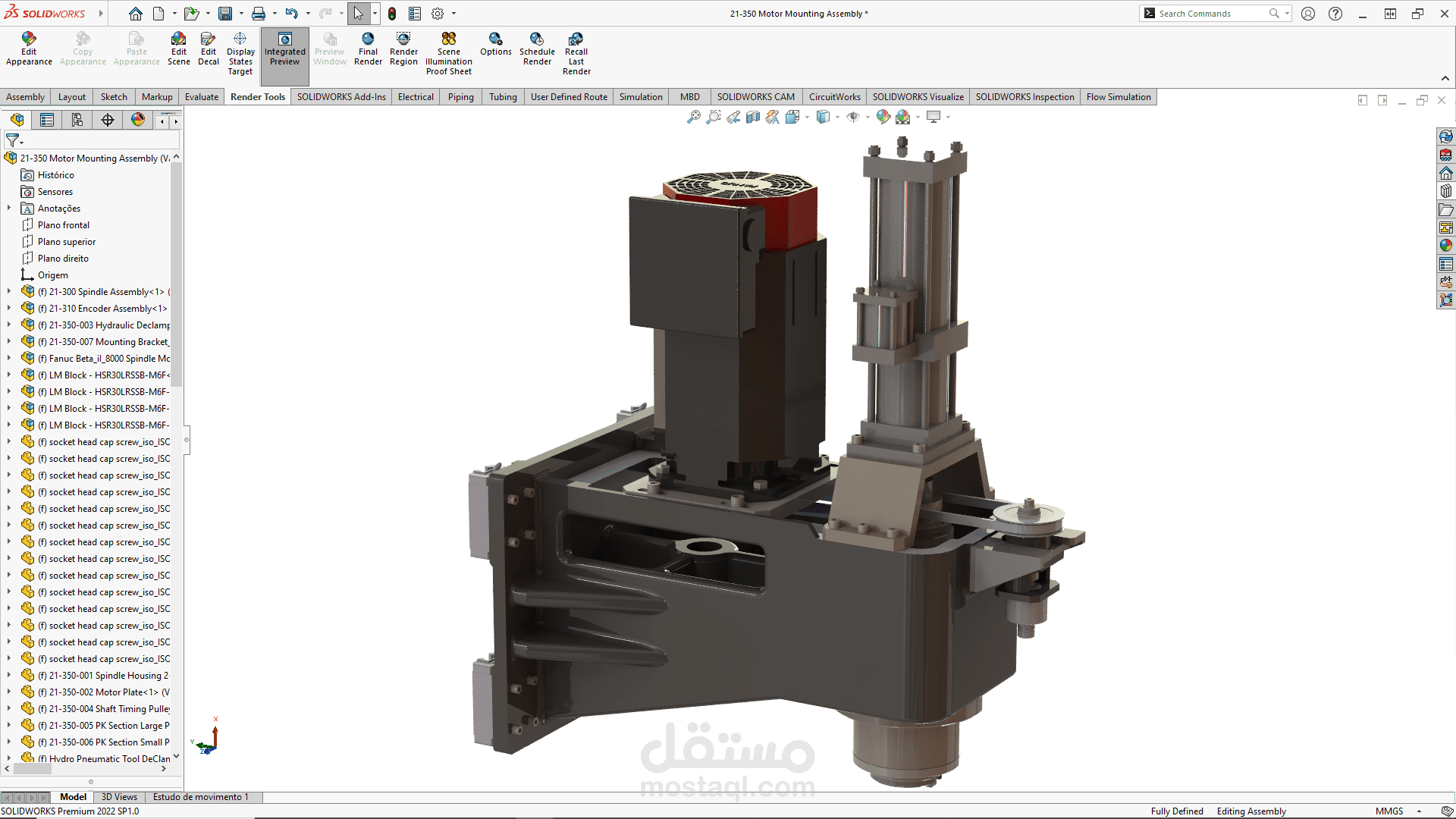Start a Final Render

368,39
